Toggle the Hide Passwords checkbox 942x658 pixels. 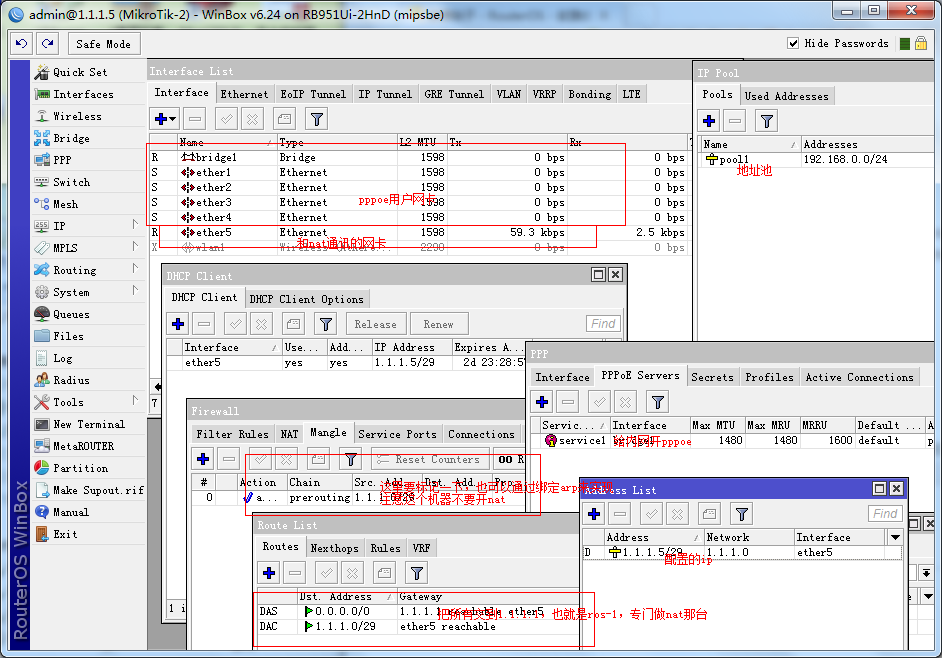click(x=793, y=43)
